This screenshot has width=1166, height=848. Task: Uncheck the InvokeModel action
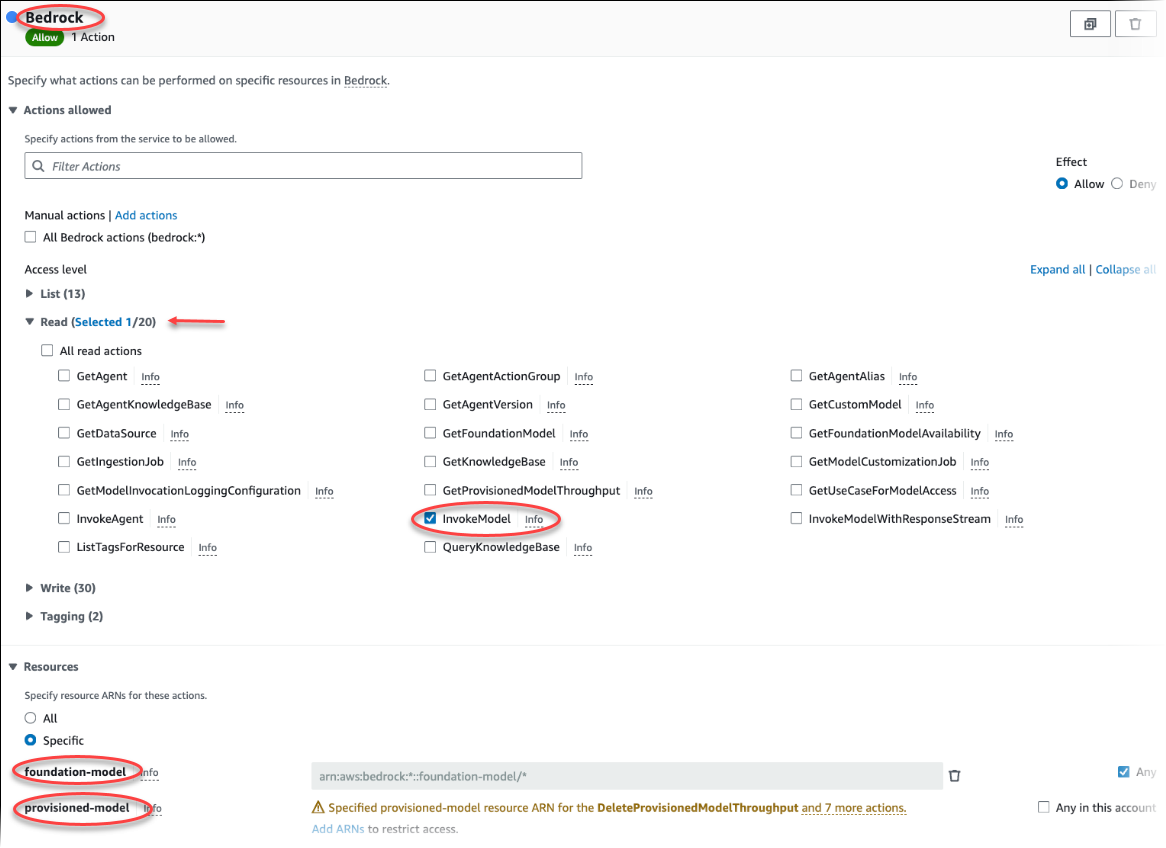point(430,519)
